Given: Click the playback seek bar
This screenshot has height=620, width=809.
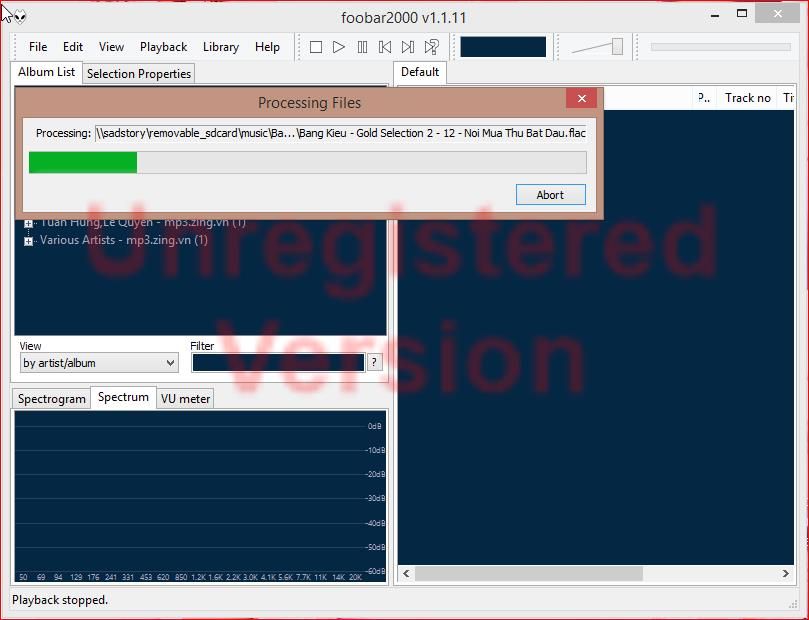Looking at the screenshot, I should click(x=721, y=47).
